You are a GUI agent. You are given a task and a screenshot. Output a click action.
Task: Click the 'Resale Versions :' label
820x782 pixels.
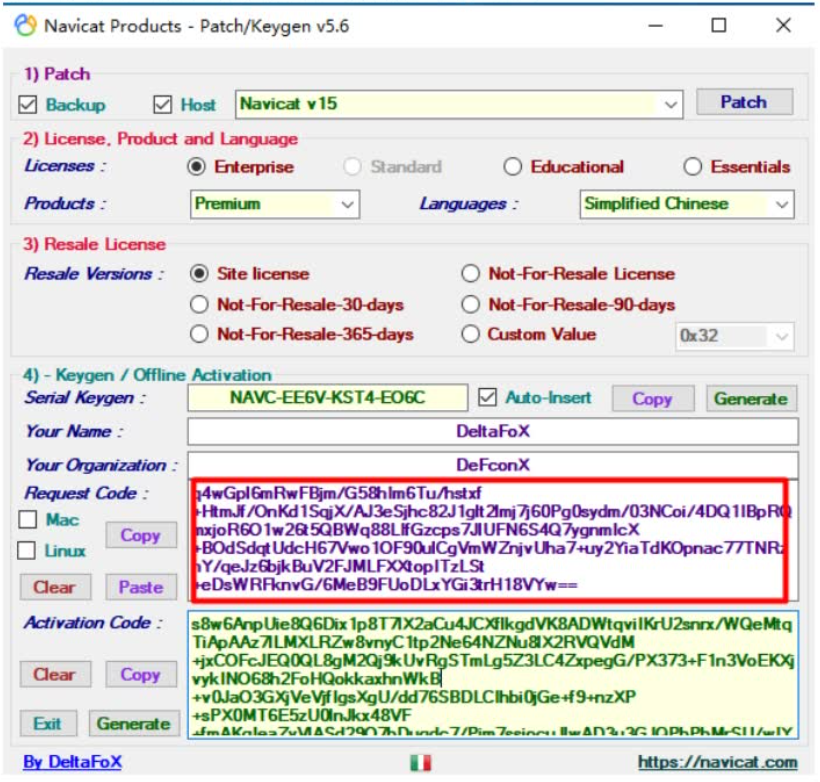coord(94,274)
